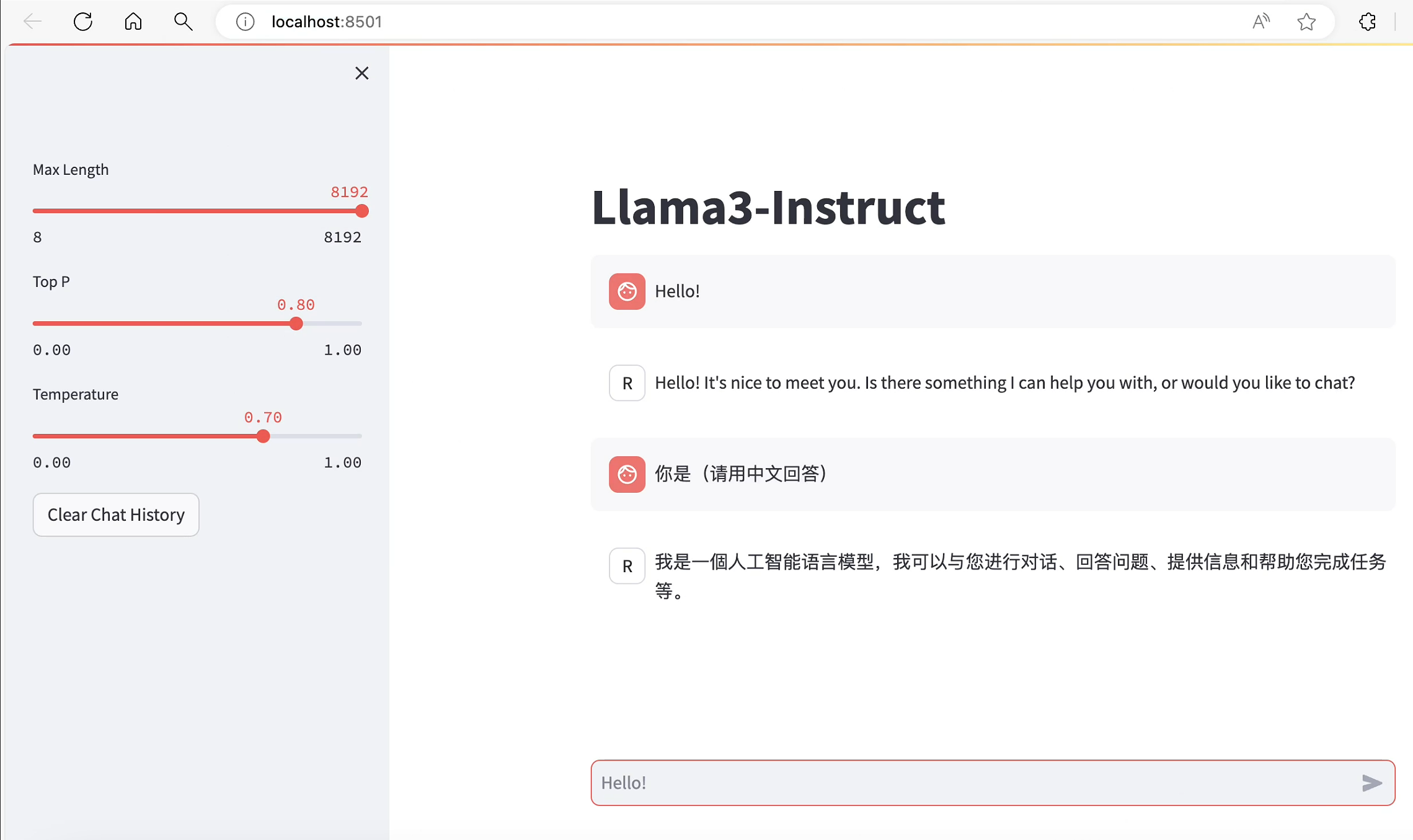
Task: Click the browser home icon
Action: tap(133, 21)
